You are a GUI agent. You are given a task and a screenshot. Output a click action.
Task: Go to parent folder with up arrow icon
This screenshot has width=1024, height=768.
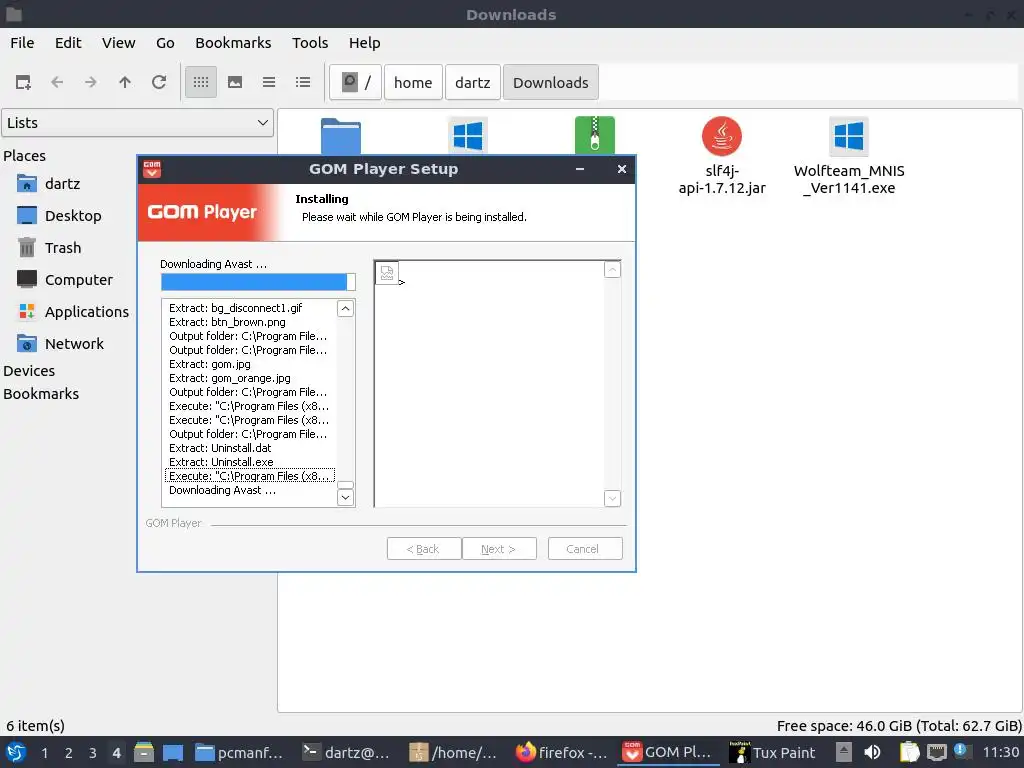[x=125, y=82]
